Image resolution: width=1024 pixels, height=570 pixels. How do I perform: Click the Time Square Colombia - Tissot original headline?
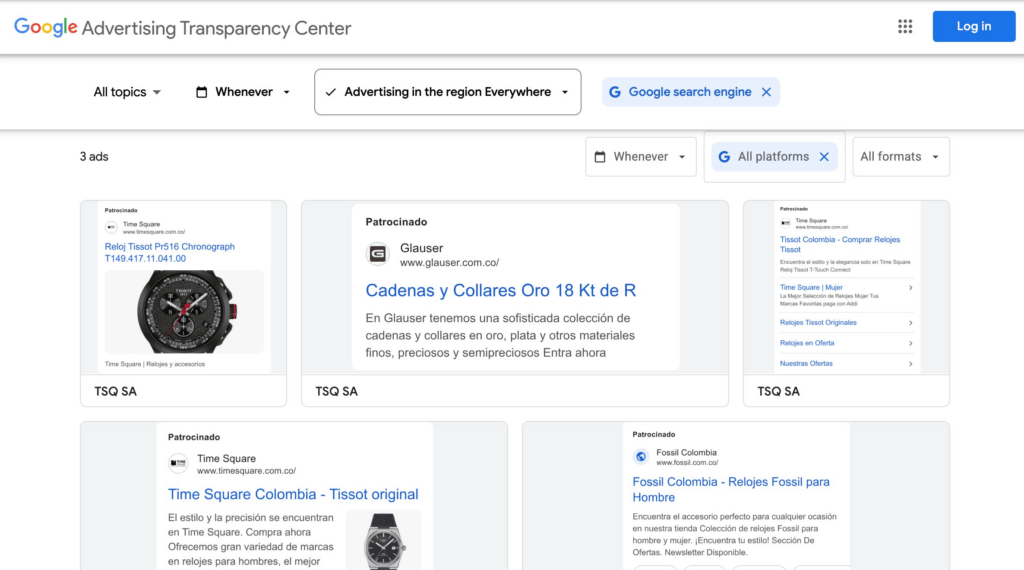293,494
